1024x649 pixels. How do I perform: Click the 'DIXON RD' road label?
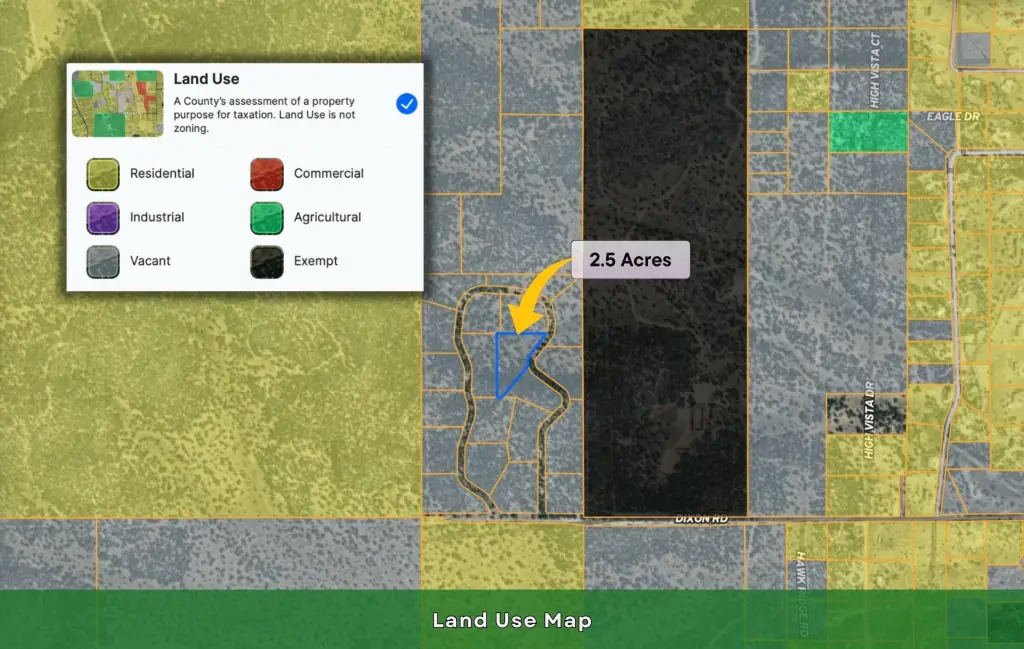[701, 519]
